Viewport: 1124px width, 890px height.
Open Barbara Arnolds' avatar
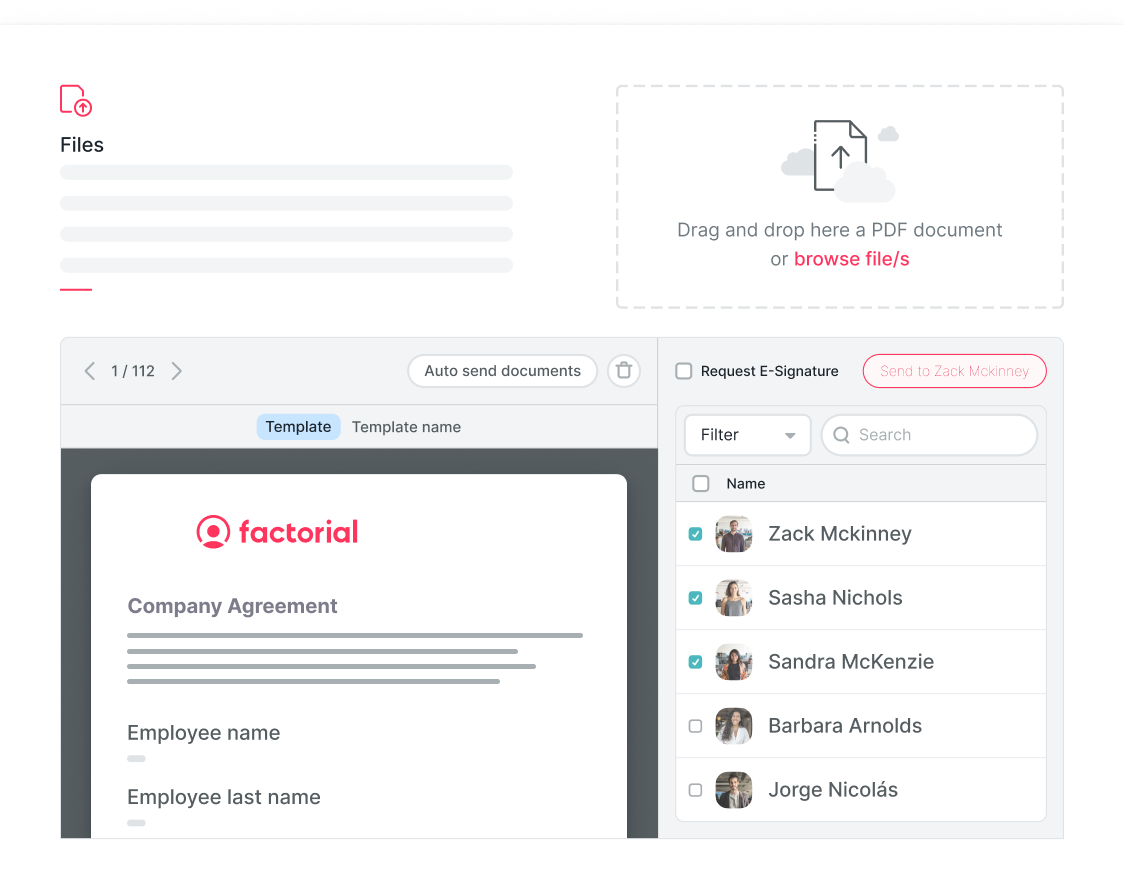coord(733,726)
